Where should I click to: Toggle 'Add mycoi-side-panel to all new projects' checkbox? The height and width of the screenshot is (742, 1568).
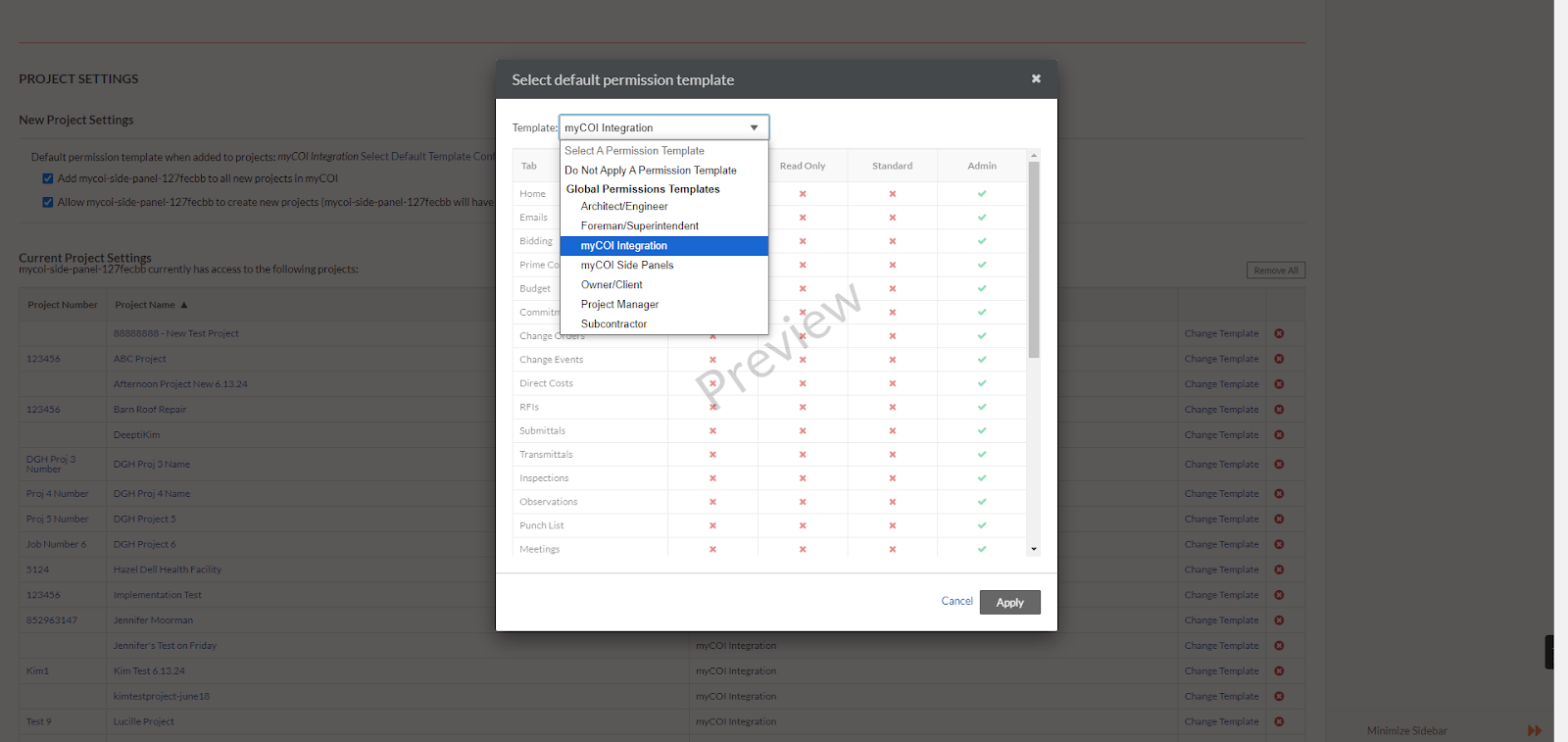click(x=47, y=178)
